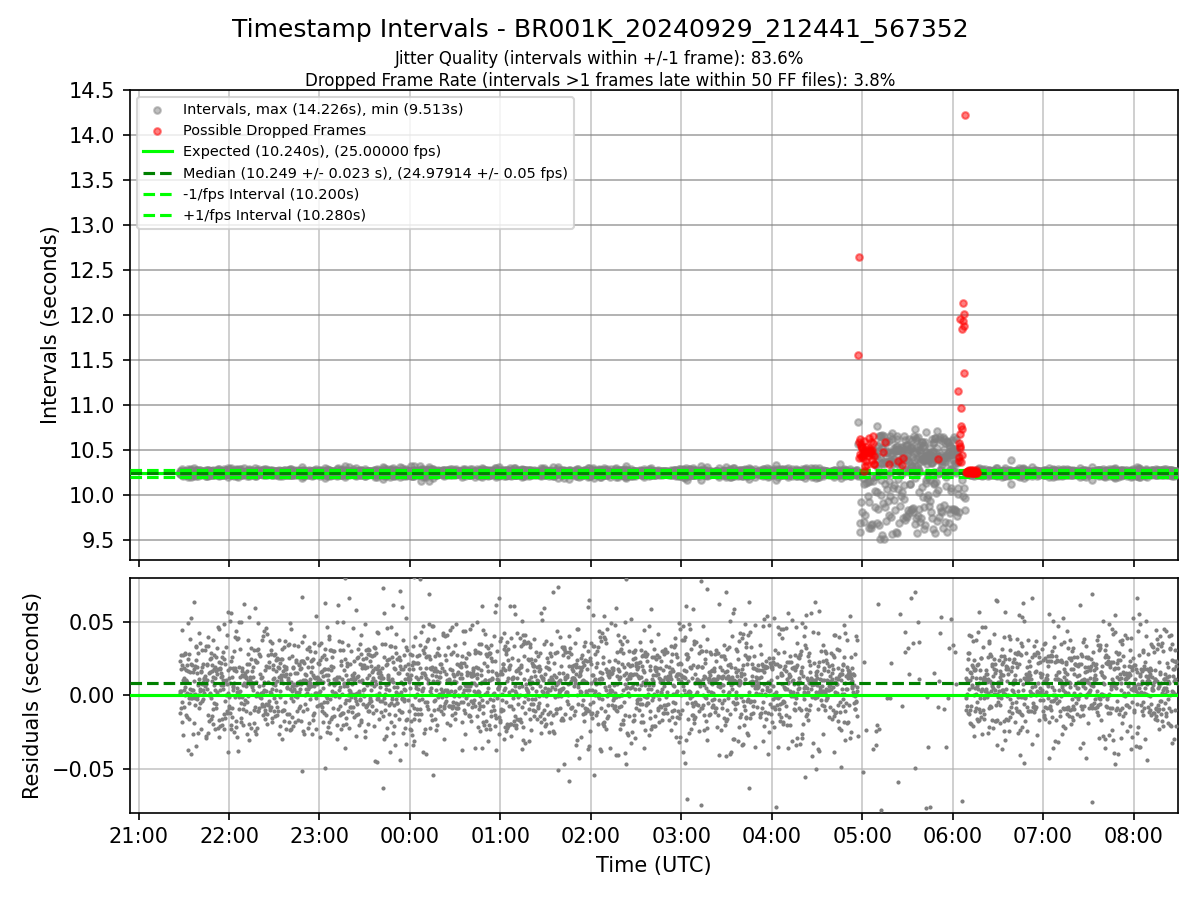Click the red dropped-frame point near 11.55 seconds
The image size is (1200, 900).
pyautogui.click(x=858, y=355)
